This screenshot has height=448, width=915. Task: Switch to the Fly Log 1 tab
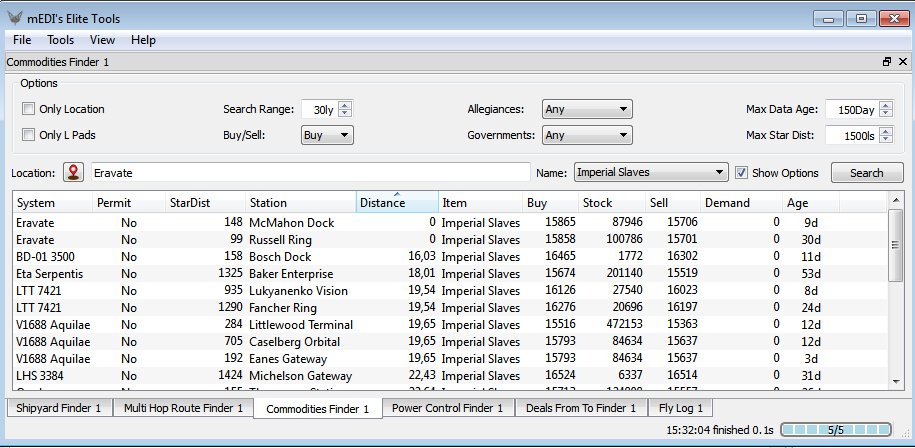pos(680,408)
